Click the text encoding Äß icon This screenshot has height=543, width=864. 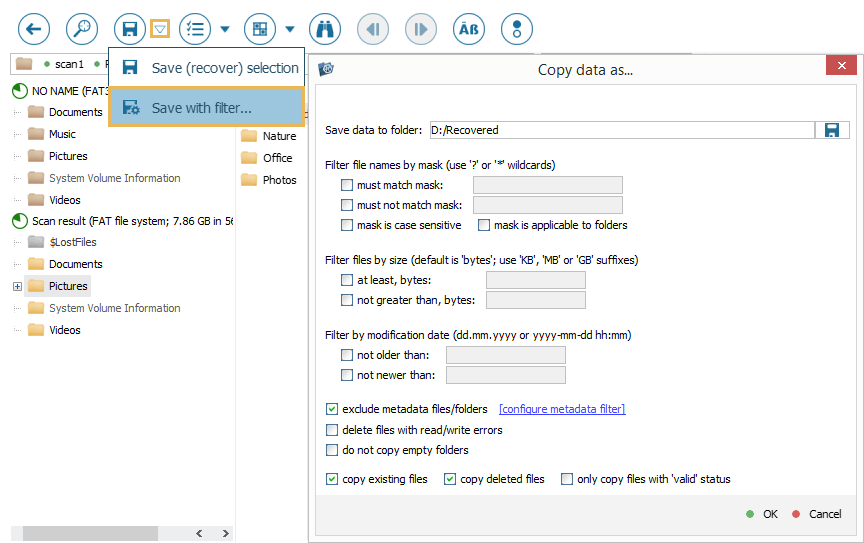[469, 29]
